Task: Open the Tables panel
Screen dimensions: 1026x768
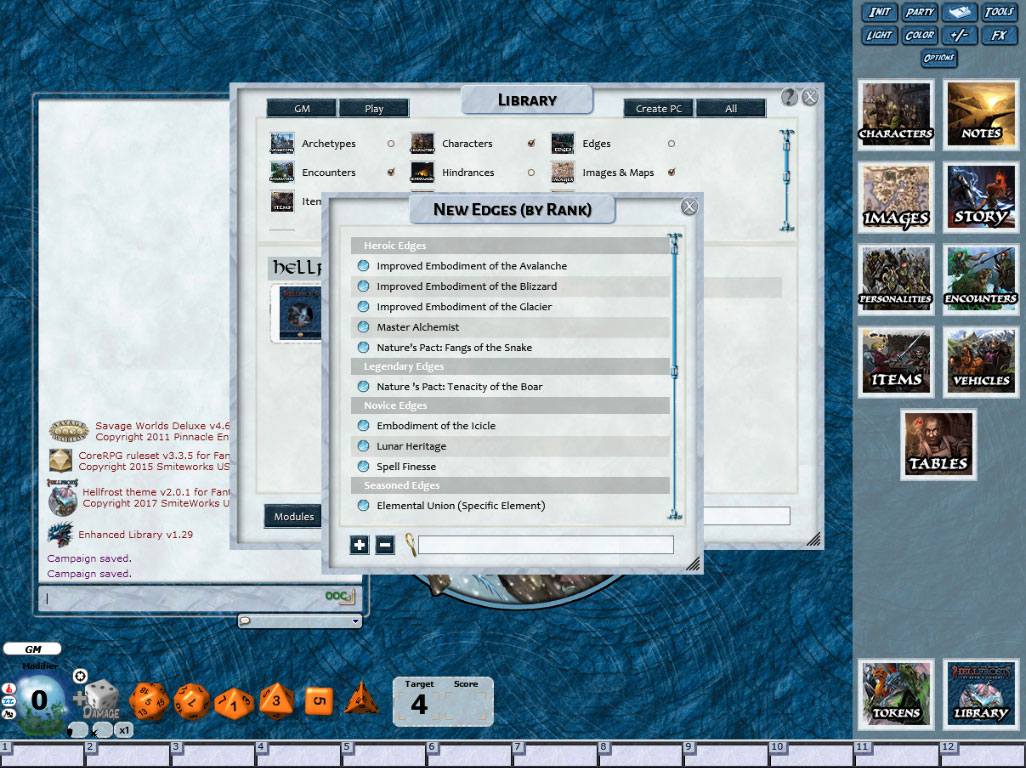Action: click(x=938, y=444)
